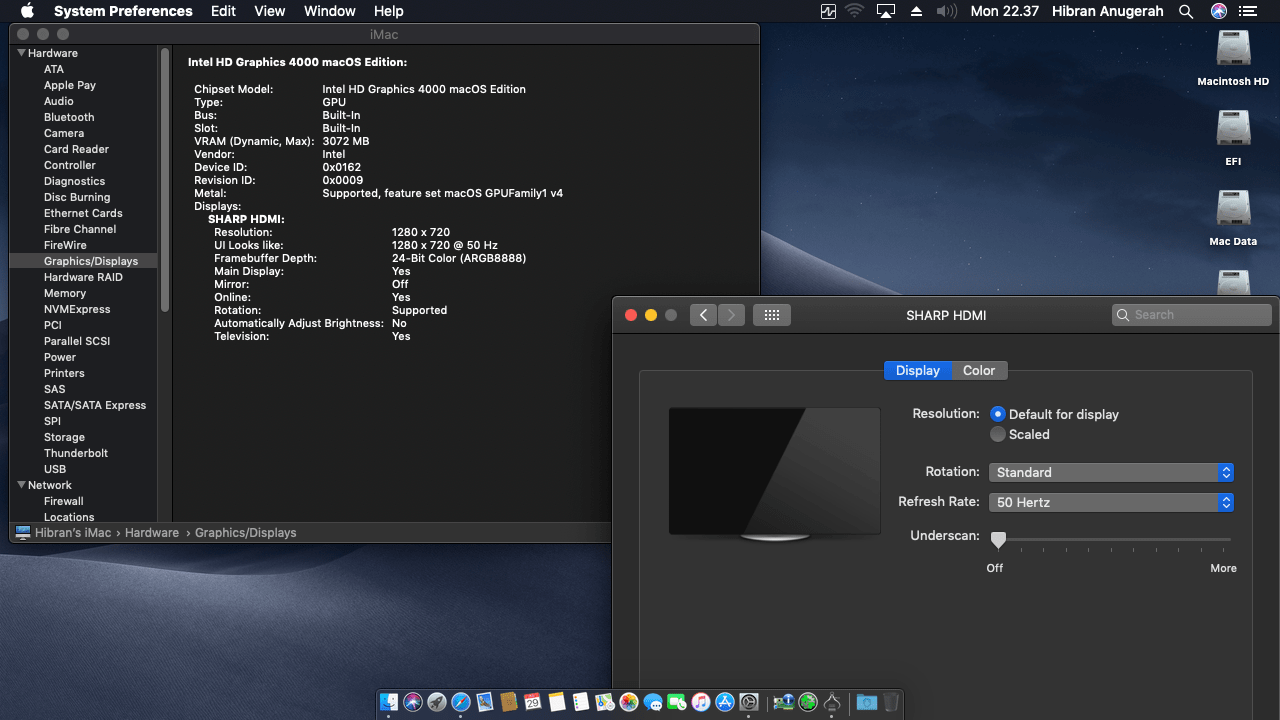Open Notes from the Dock
This screenshot has height=720, width=1280.
pos(557,703)
